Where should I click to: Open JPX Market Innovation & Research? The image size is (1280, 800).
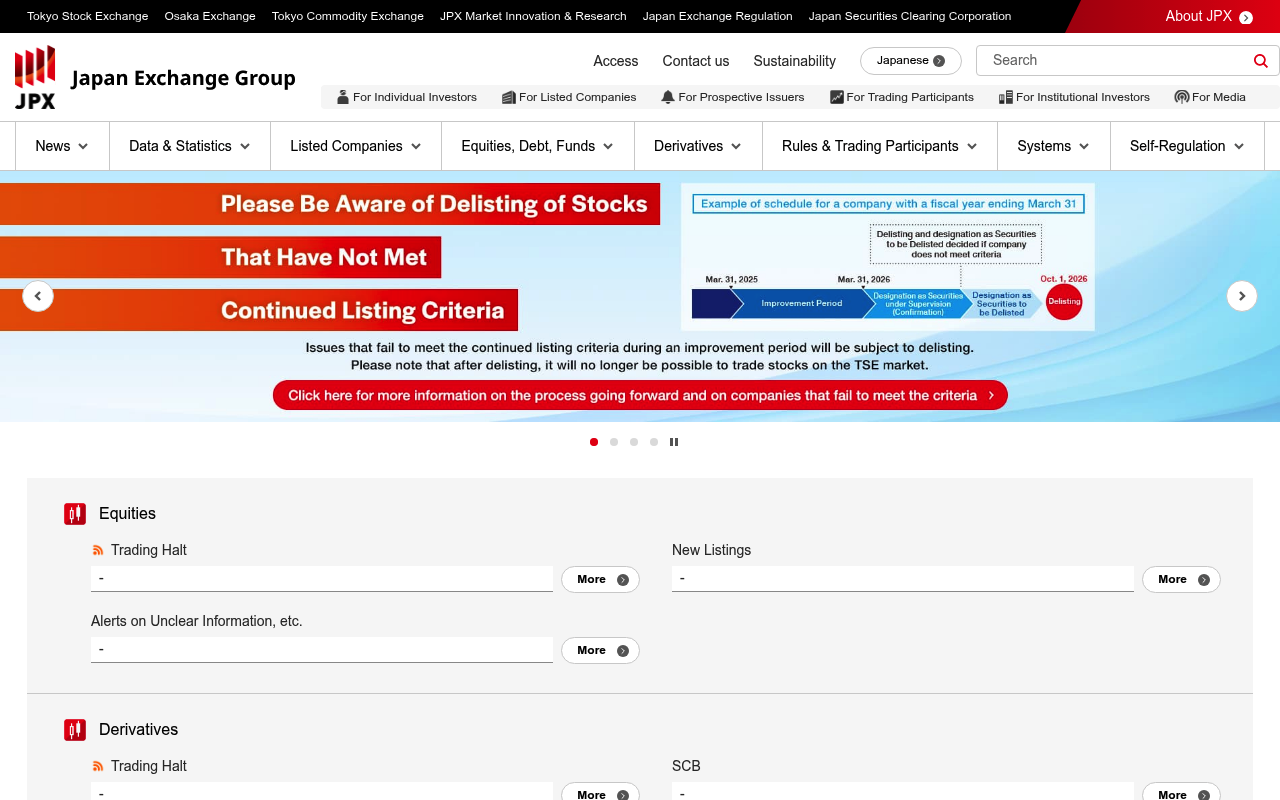coord(533,16)
